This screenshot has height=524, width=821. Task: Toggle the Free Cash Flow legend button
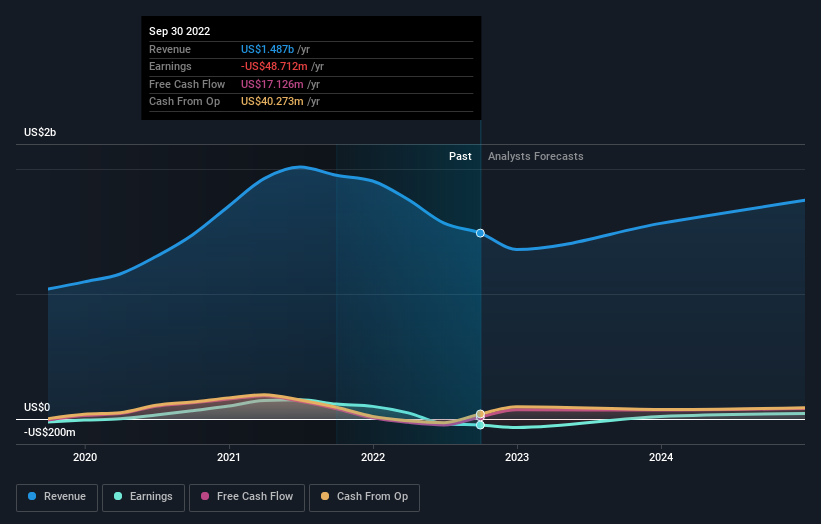tap(247, 497)
